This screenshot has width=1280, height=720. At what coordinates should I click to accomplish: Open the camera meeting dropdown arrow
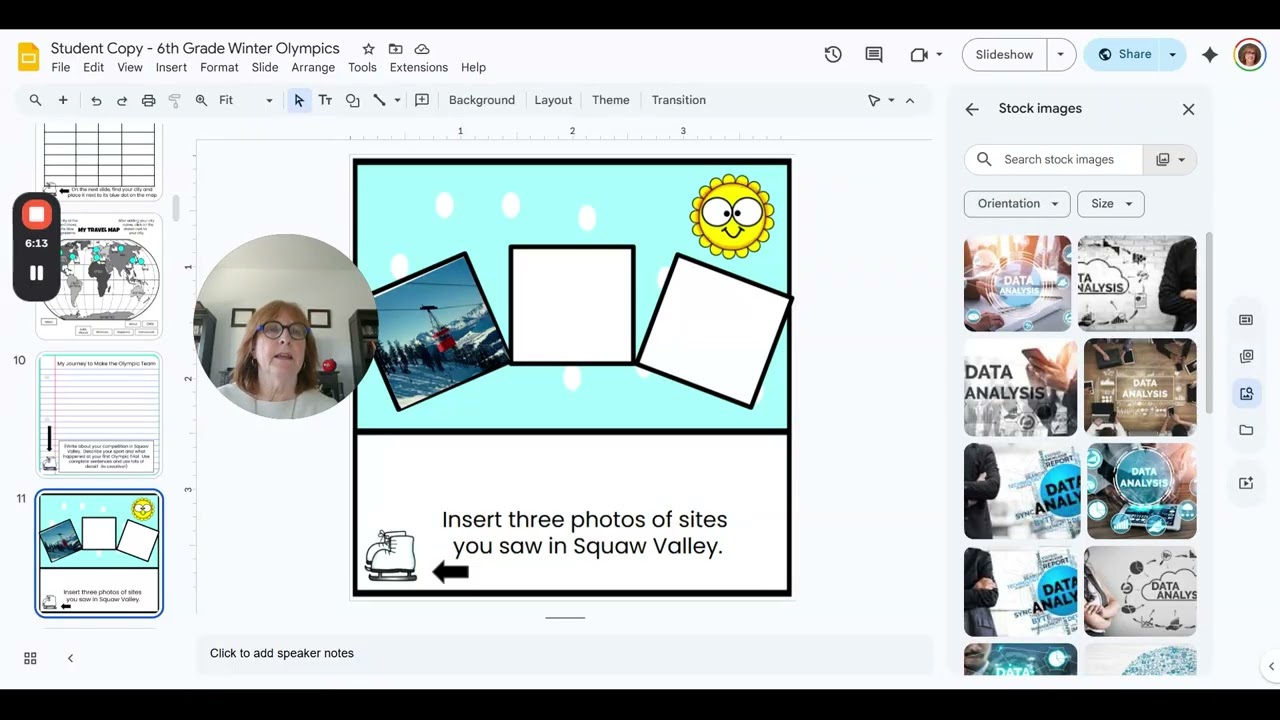pos(939,55)
